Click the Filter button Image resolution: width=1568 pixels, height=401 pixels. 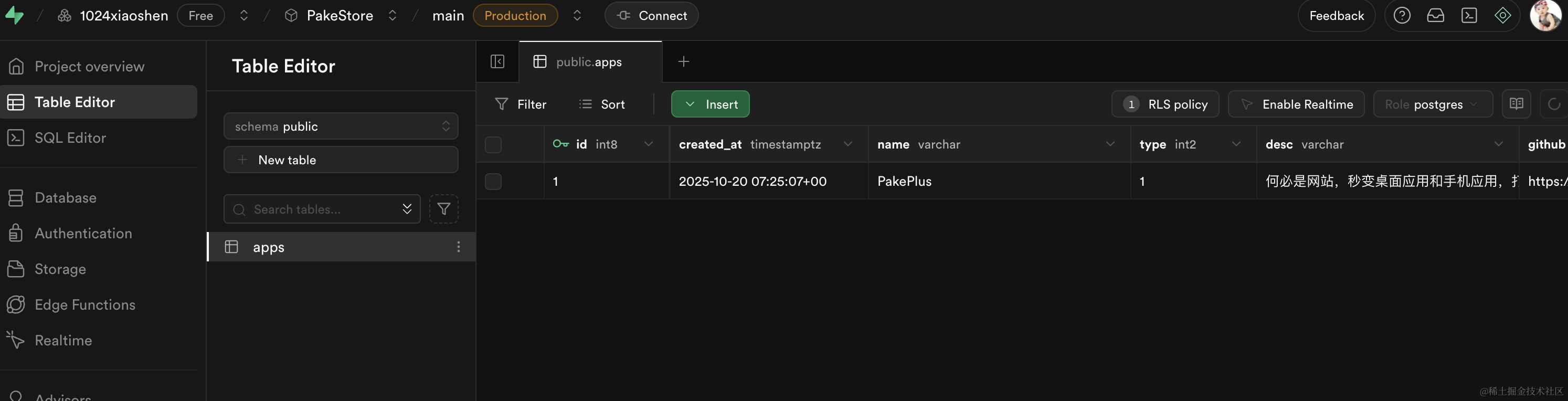pos(521,104)
